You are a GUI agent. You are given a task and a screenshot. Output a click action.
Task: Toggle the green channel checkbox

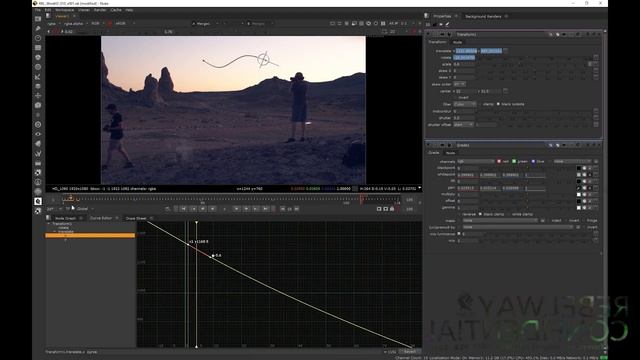point(514,162)
